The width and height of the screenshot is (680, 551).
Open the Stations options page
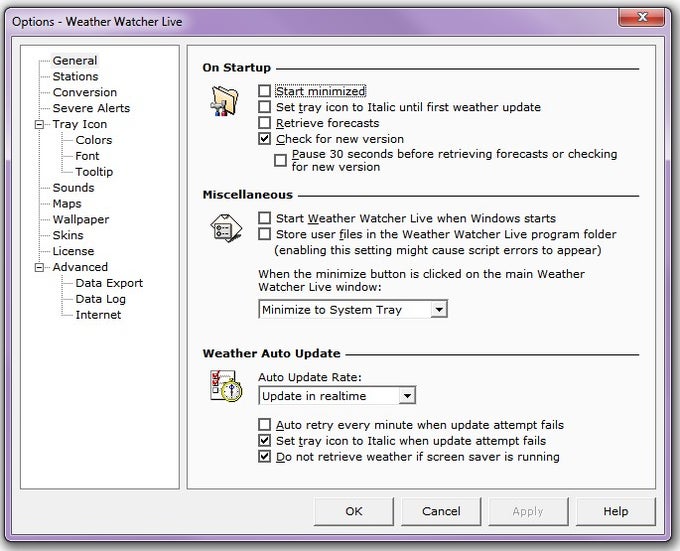tap(75, 76)
